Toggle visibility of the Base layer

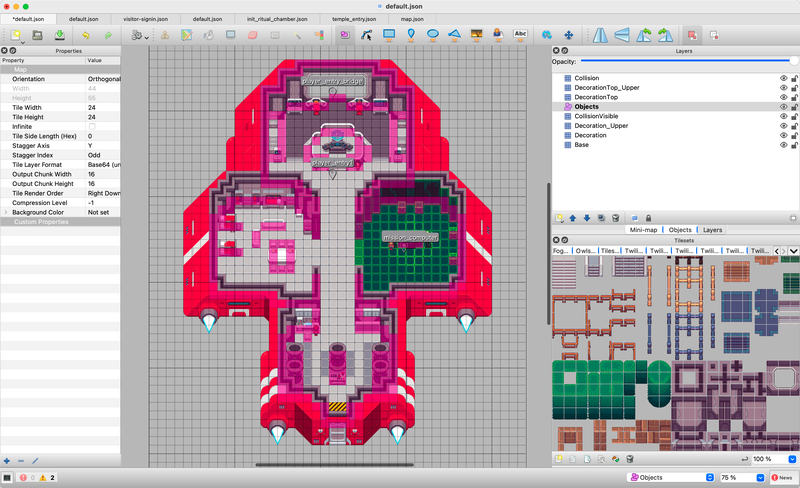[783, 145]
